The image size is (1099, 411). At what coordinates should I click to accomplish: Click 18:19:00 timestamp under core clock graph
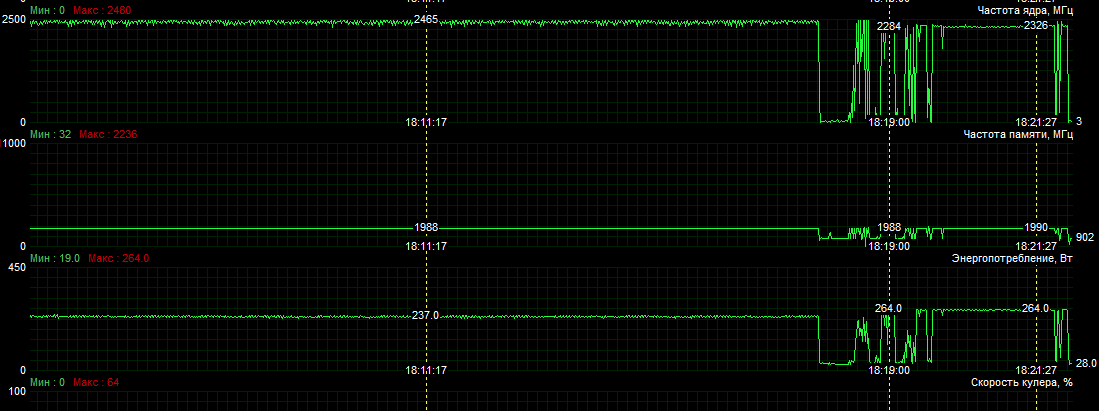tap(889, 121)
